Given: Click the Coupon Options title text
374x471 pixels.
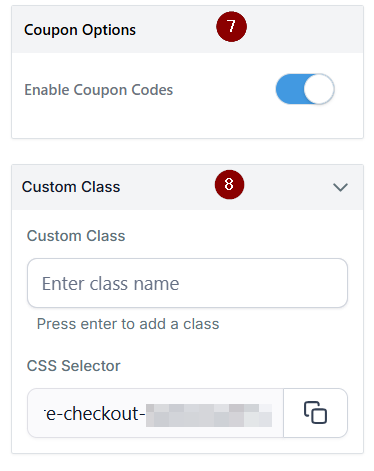Looking at the screenshot, I should tap(80, 30).
